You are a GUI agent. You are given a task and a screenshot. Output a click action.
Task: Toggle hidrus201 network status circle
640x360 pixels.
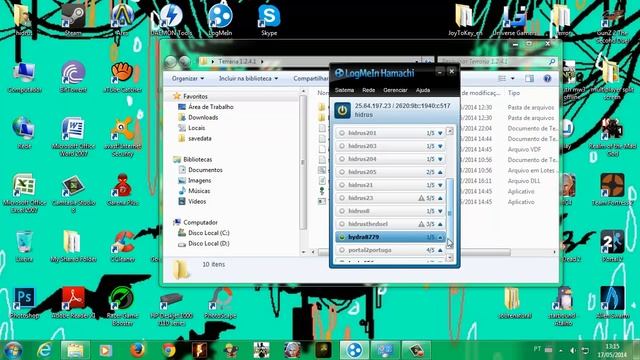point(342,133)
